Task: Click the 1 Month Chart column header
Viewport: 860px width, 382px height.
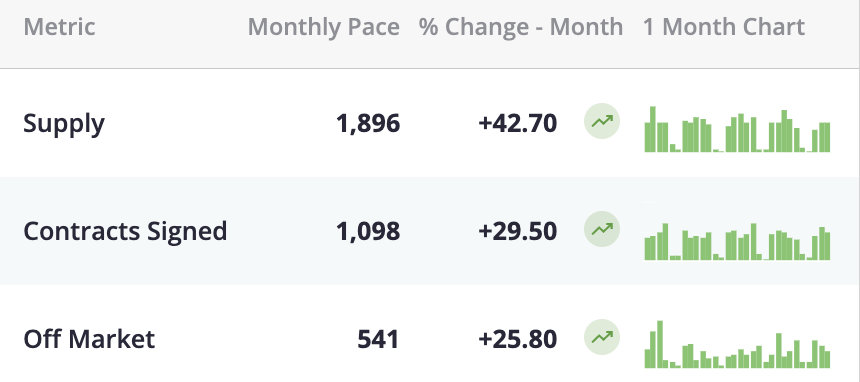Action: click(724, 27)
